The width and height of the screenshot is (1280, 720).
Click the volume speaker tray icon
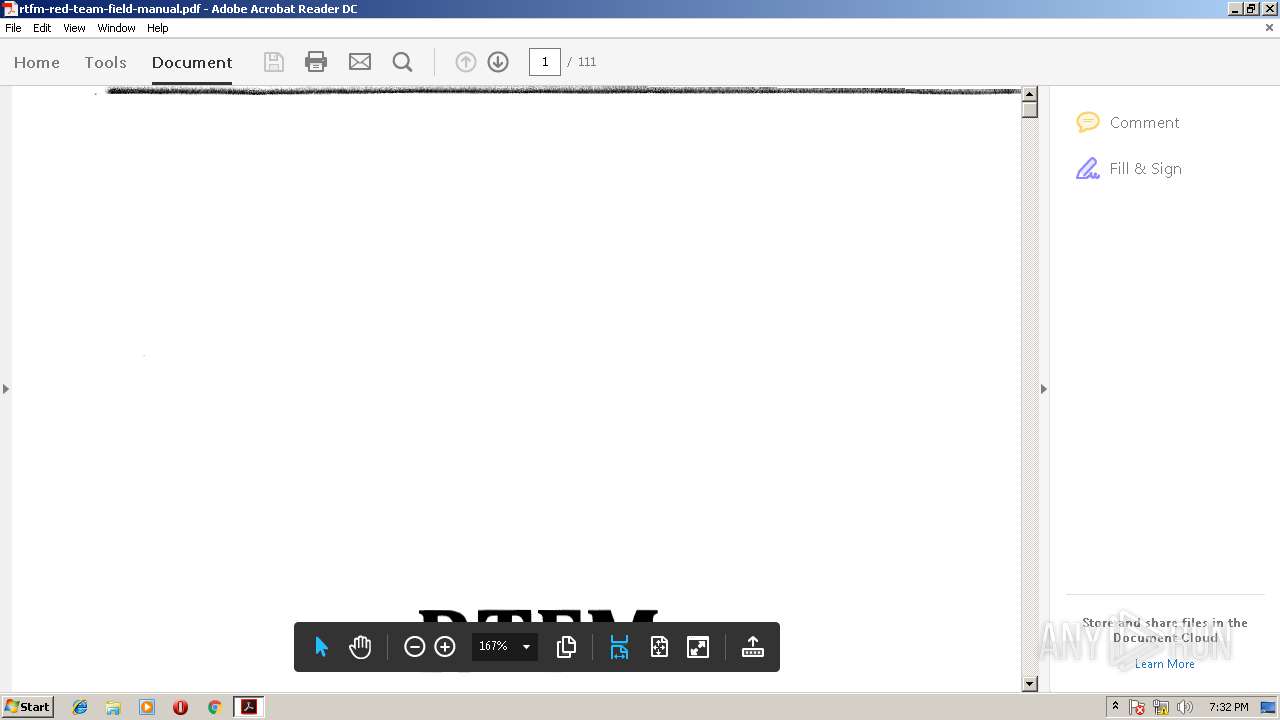(1185, 707)
